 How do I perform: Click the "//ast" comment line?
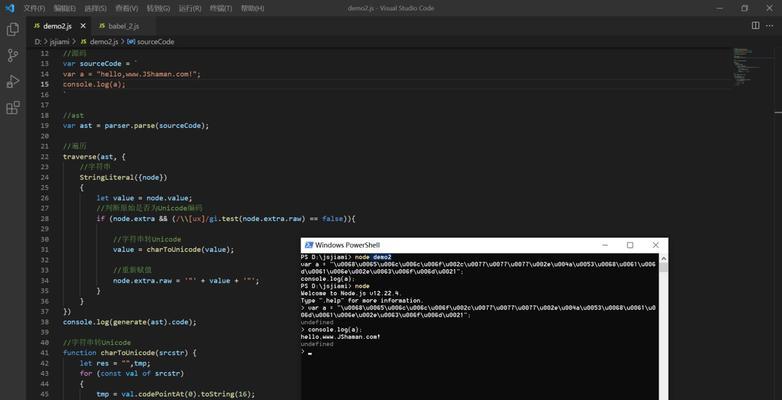73,115
